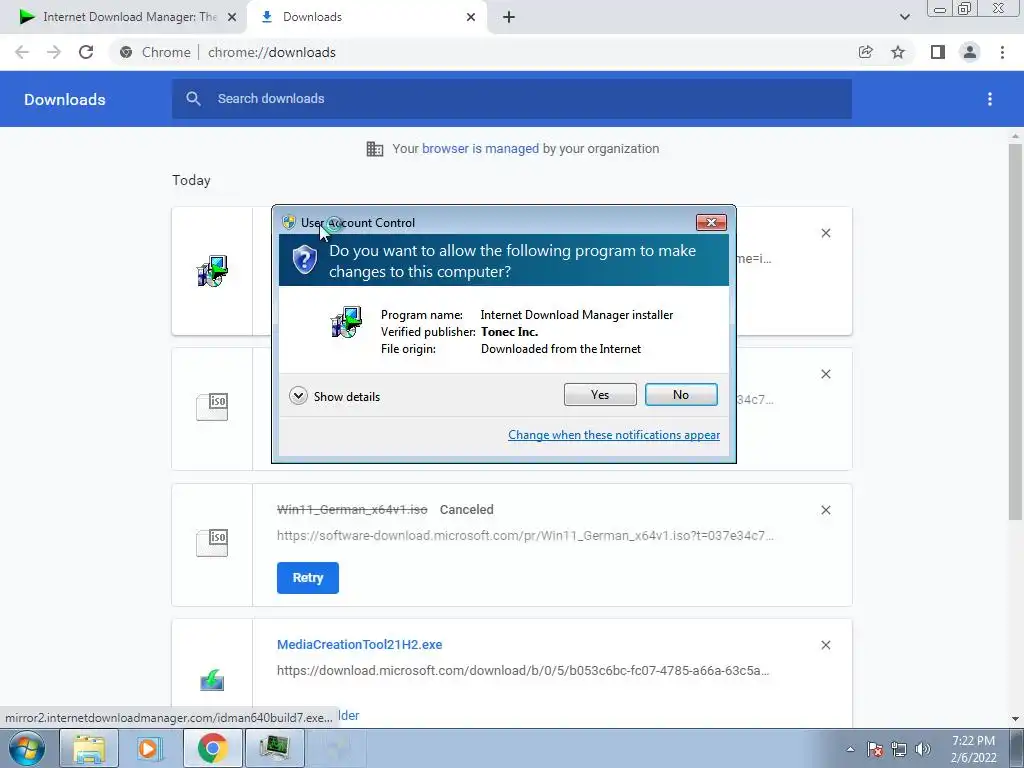This screenshot has width=1024, height=768.
Task: Click the ISO file icon of second download
Action: (x=212, y=407)
